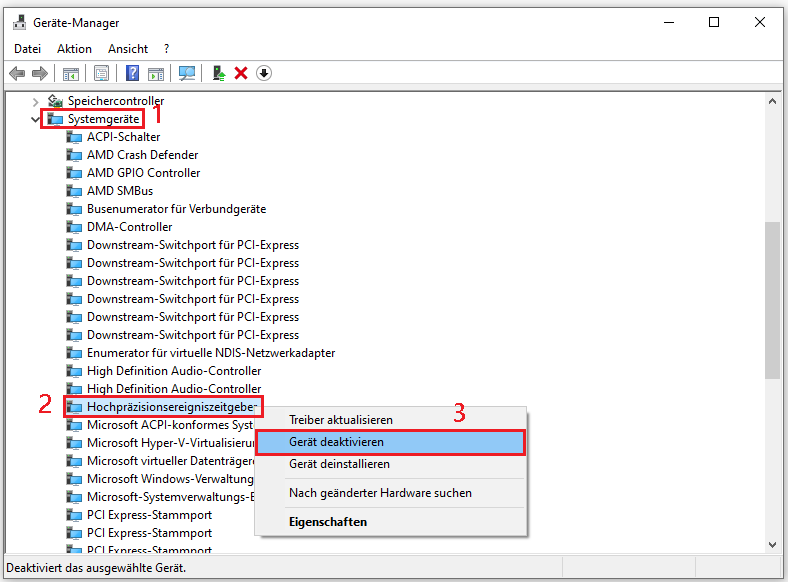The image size is (788, 582).
Task: Open the Aktion menu
Action: point(74,49)
